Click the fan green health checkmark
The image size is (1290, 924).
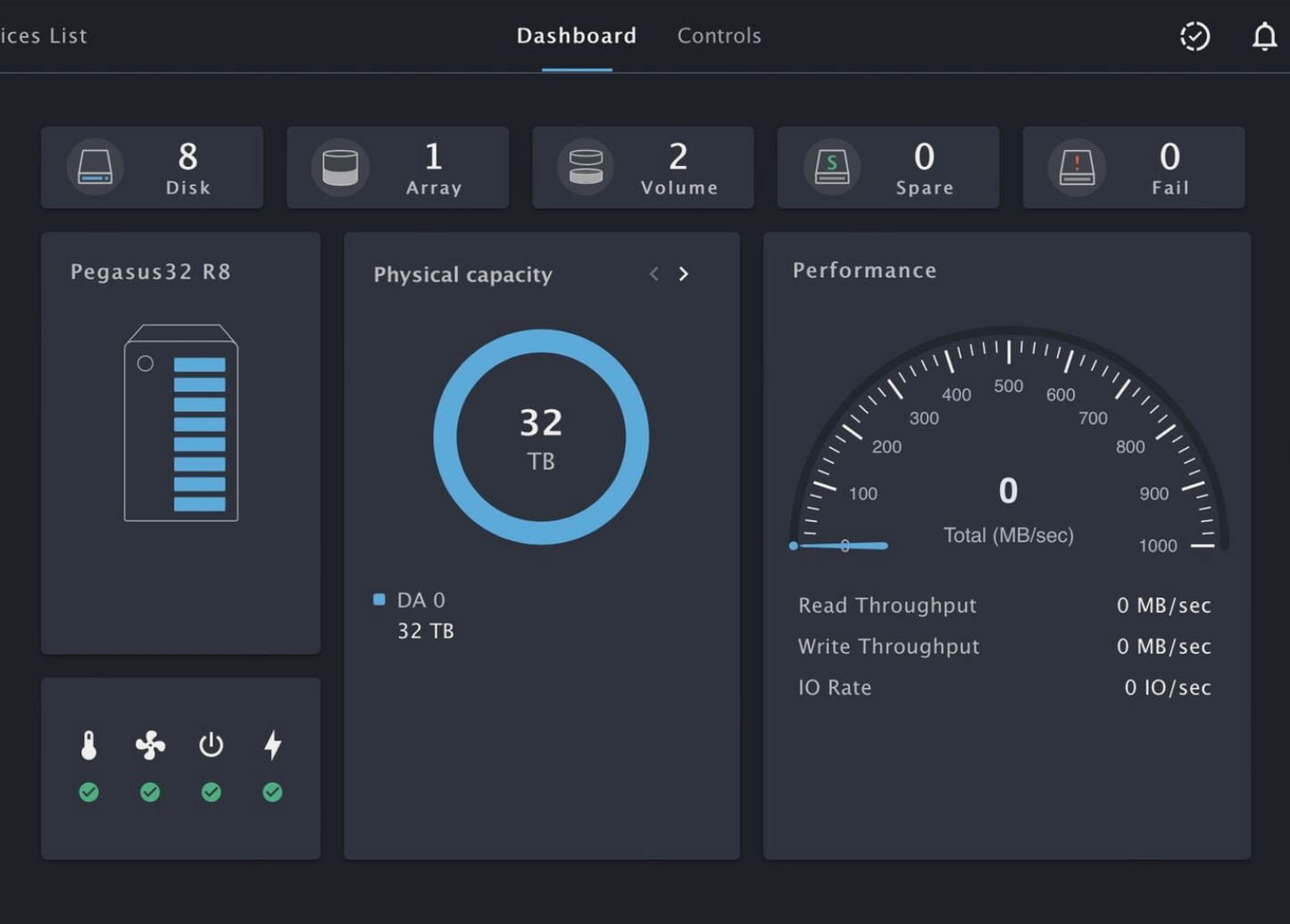[150, 791]
